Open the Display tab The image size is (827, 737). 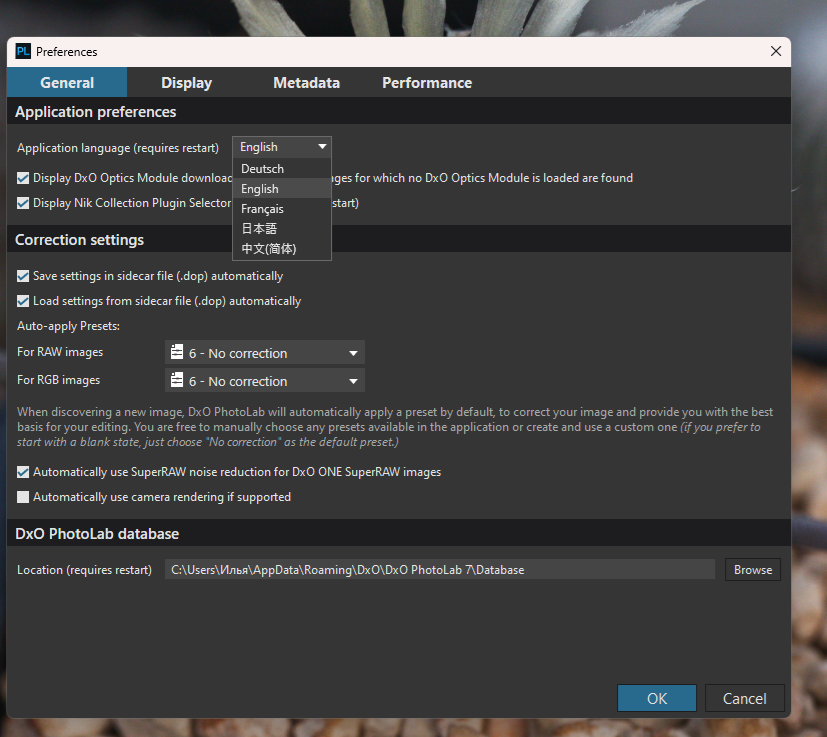click(x=186, y=82)
